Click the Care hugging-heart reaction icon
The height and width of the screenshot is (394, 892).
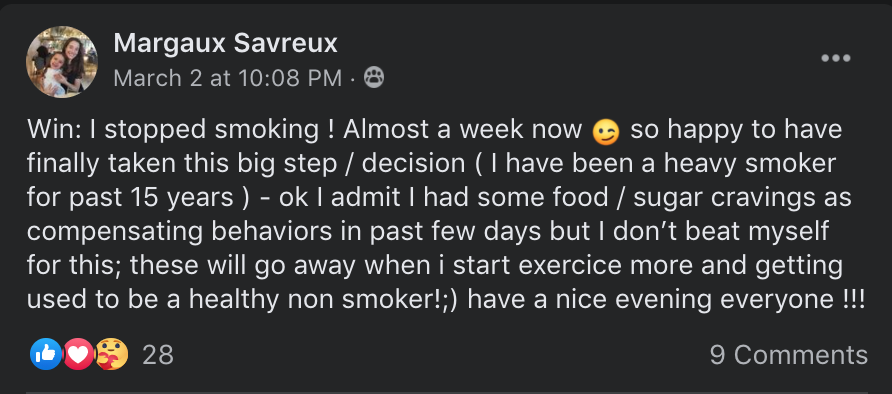click(112, 354)
